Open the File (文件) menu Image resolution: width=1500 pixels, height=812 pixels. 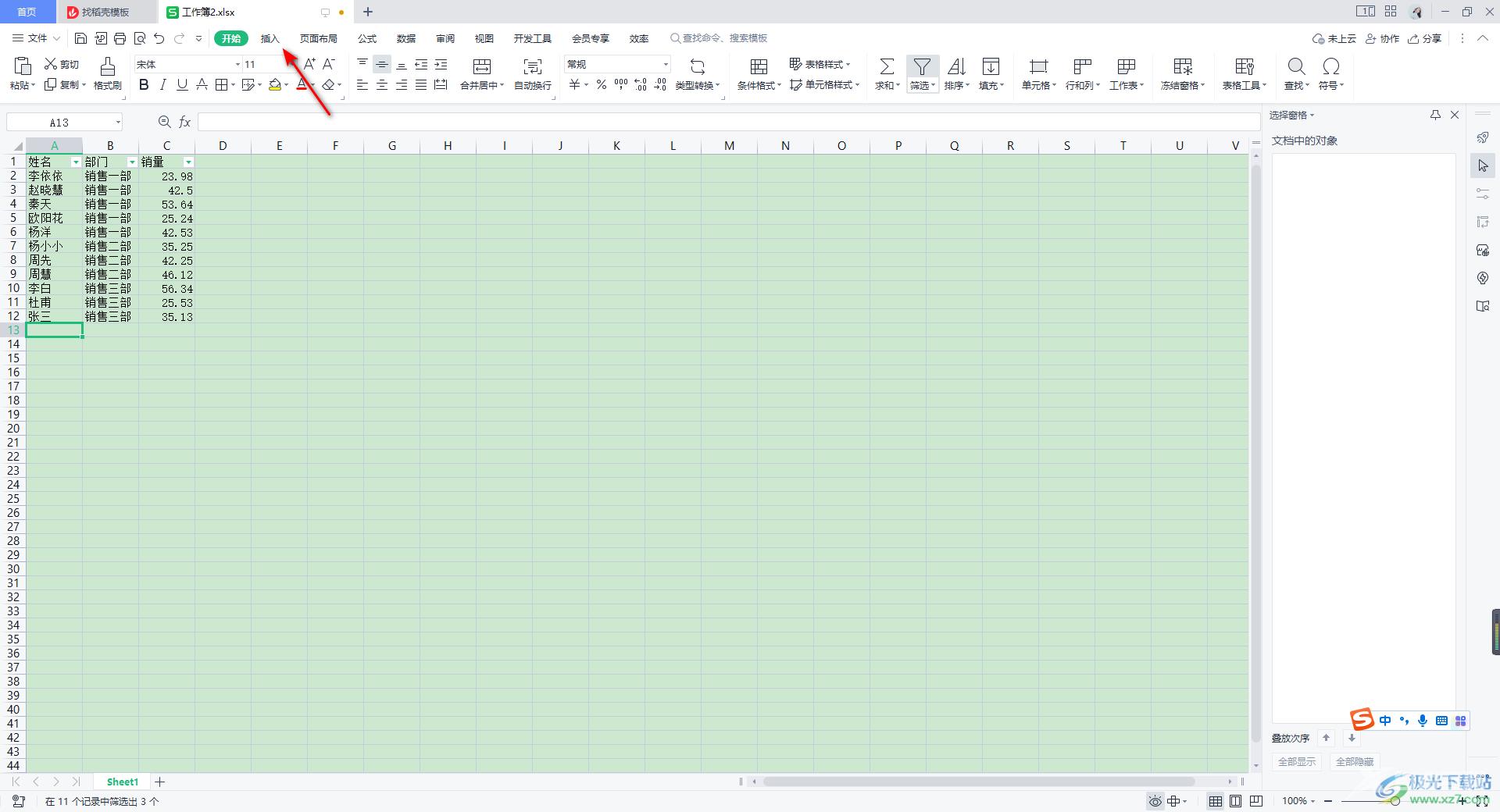[36, 38]
